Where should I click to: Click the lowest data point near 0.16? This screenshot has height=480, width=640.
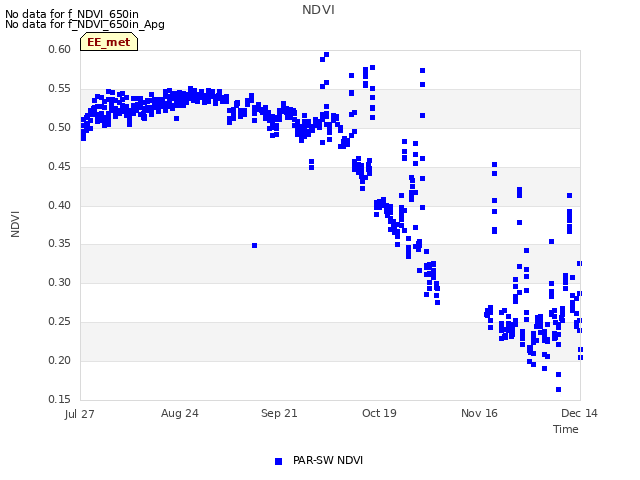(x=558, y=389)
